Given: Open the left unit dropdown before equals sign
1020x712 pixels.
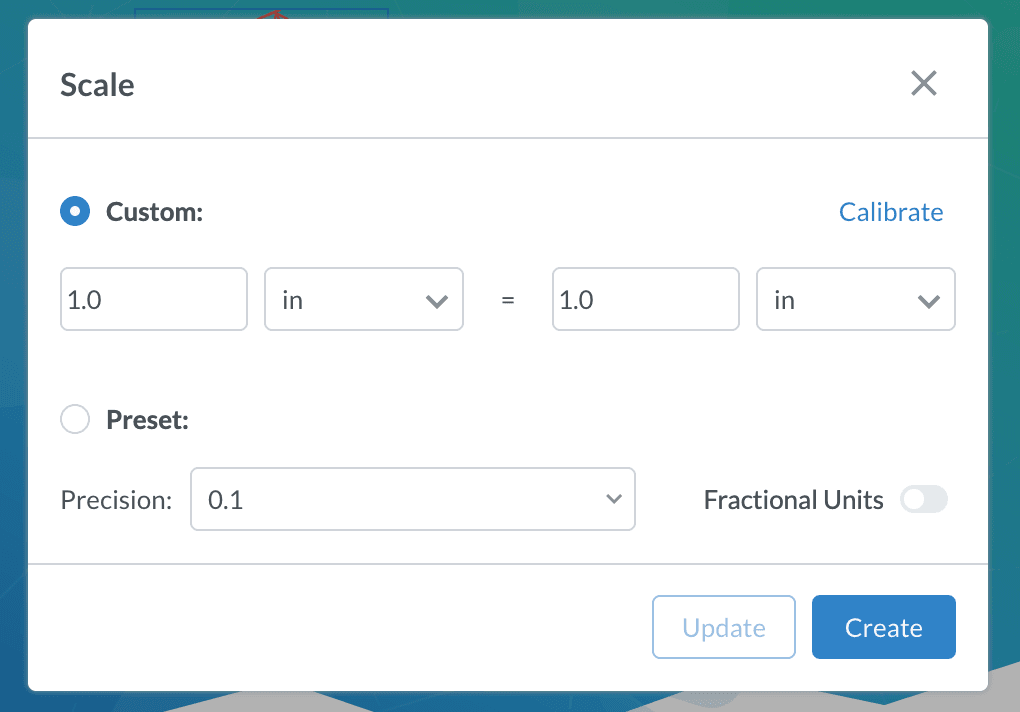Looking at the screenshot, I should pos(363,299).
